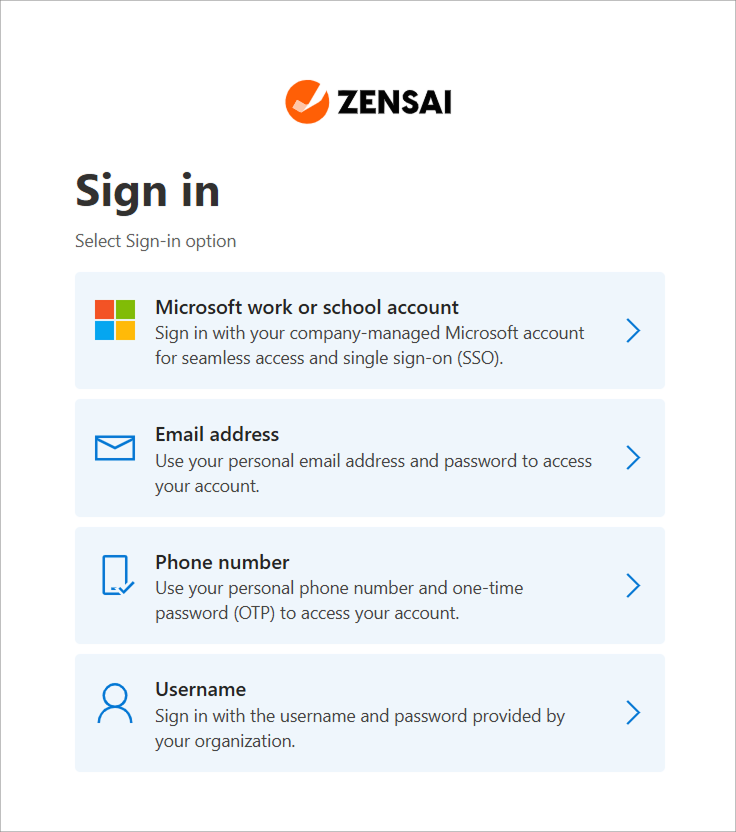Click the Select Sign-in option label
This screenshot has height=832, width=736.
[156, 241]
